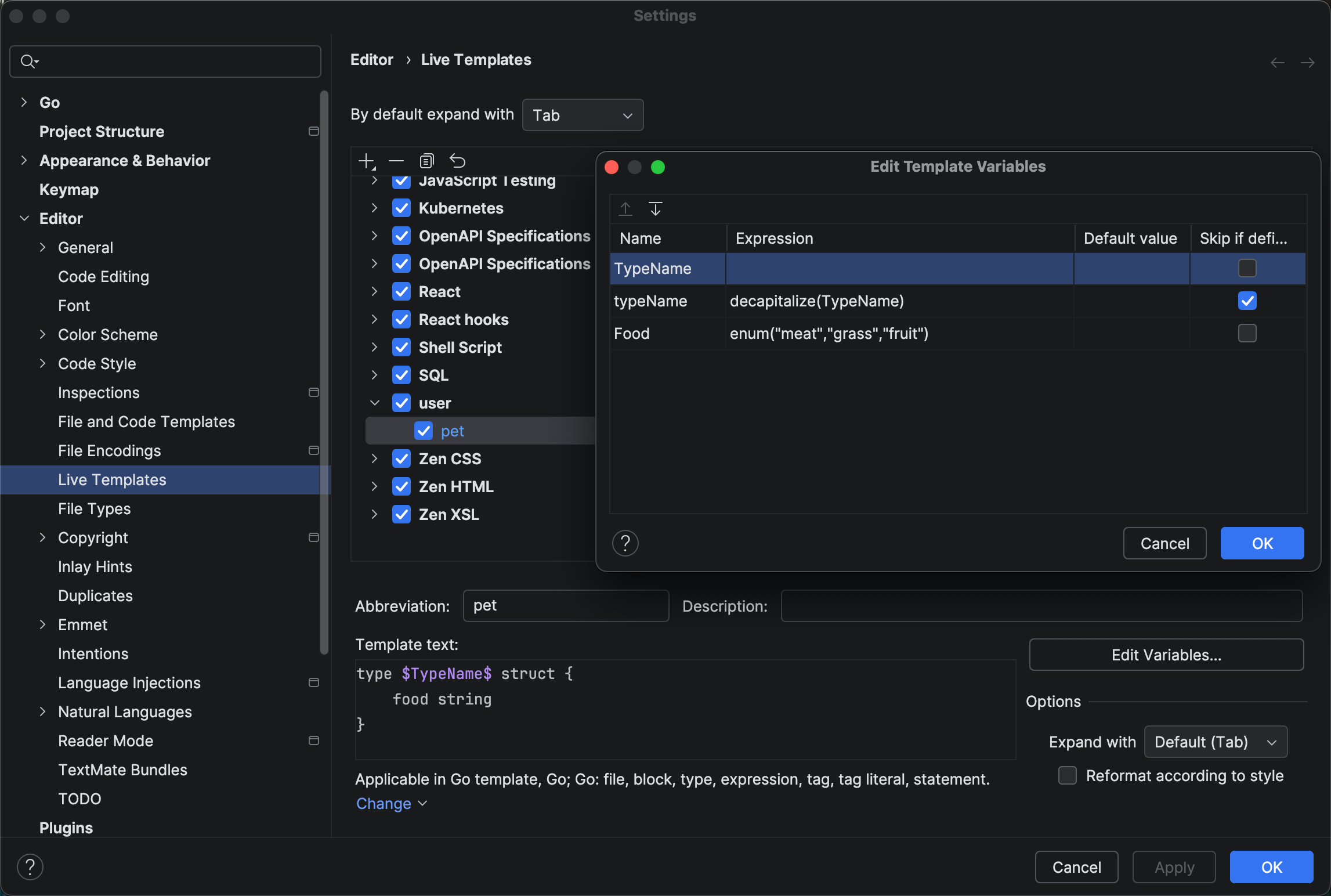
Task: Click the Abbreviation input field
Action: click(x=565, y=605)
